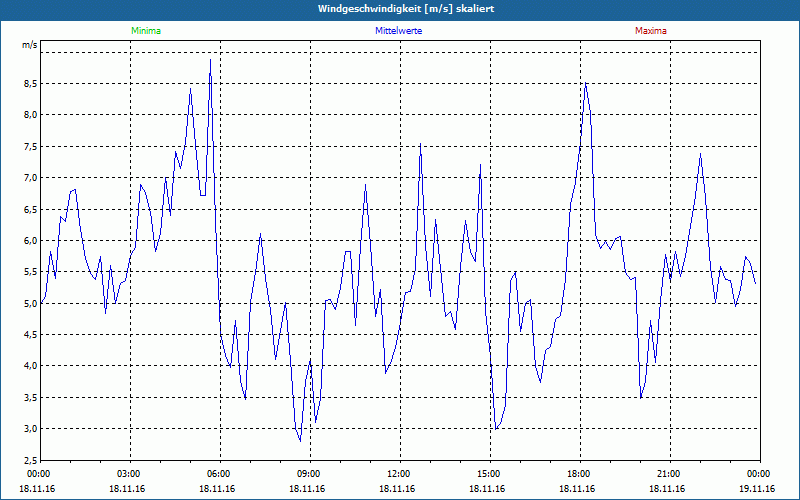Click the 21:00 time label
This screenshot has height=500, width=800.
[x=670, y=474]
